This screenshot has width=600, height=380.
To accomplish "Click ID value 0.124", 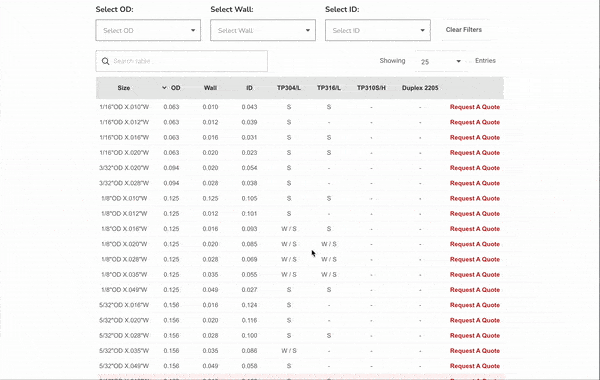I will (x=249, y=305).
